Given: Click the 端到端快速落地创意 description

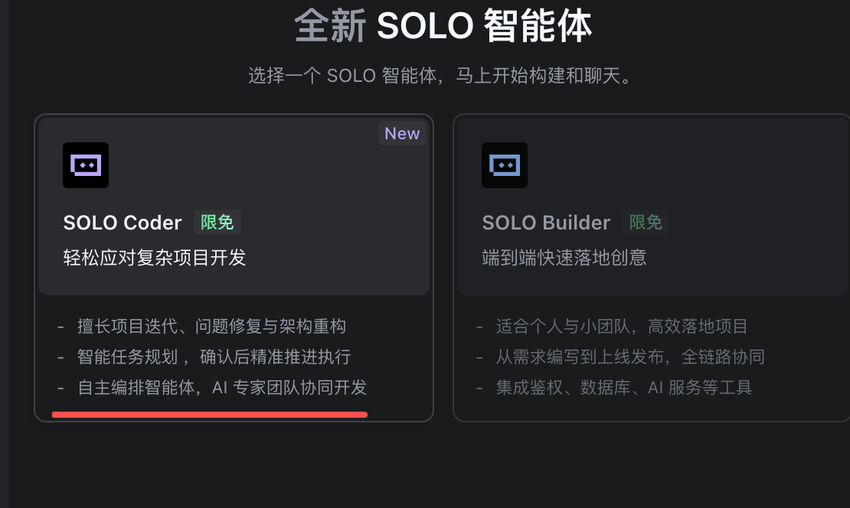Looking at the screenshot, I should click(564, 258).
